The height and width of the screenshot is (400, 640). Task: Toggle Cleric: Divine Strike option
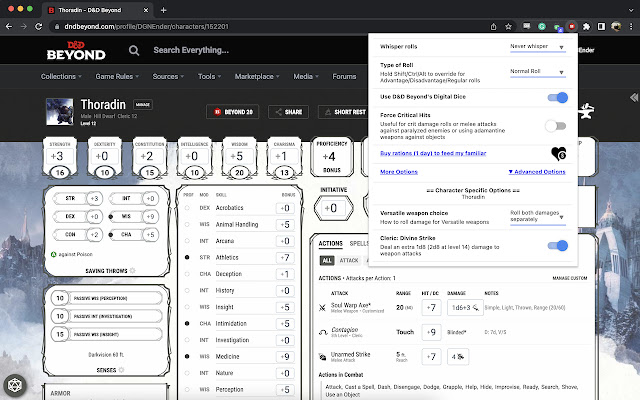click(x=557, y=245)
